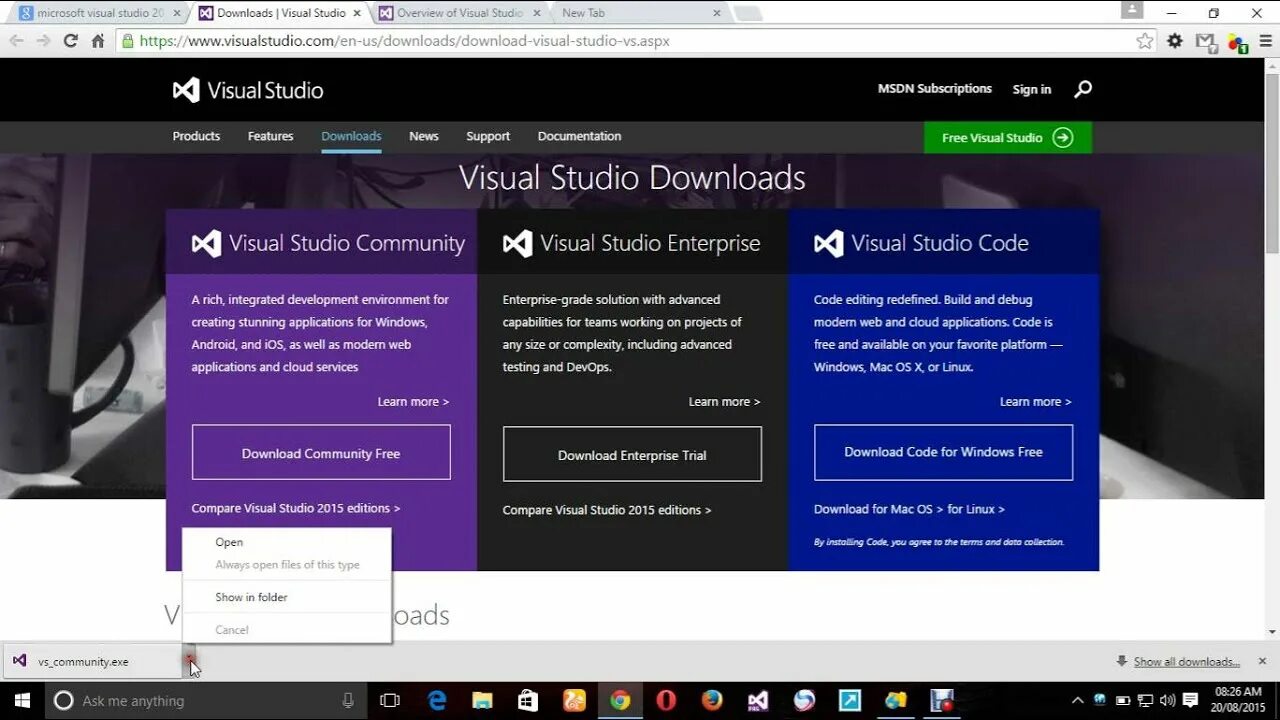Open Windows Store from taskbar
1280x720 pixels.
(x=528, y=701)
